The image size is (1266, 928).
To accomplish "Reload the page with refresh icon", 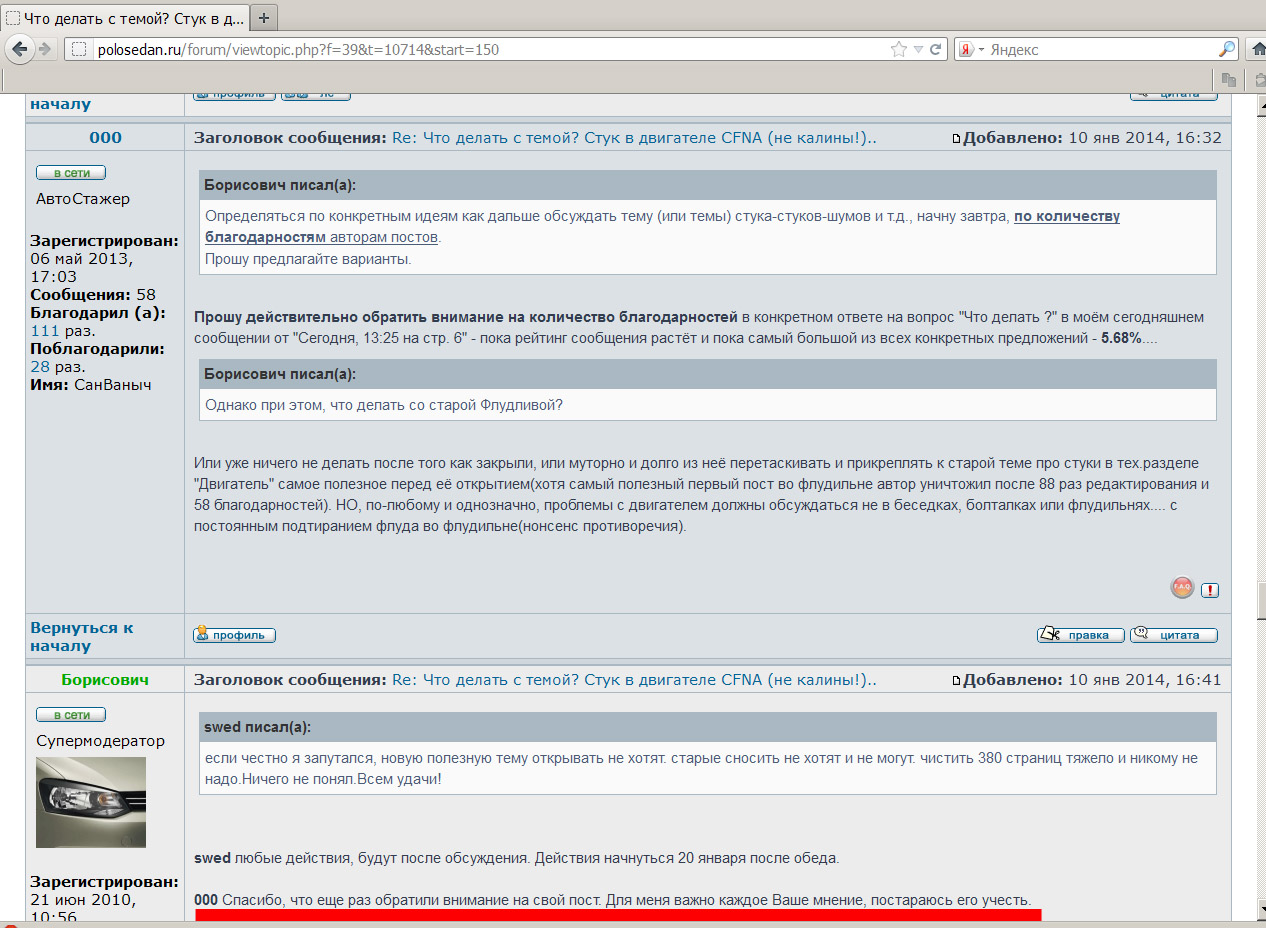I will pyautogui.click(x=937, y=49).
